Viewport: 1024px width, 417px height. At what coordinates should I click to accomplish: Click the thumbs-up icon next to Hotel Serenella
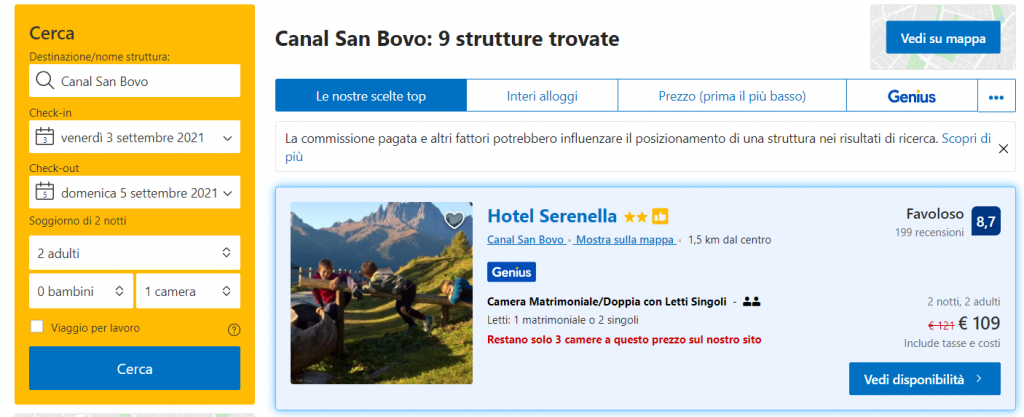[x=660, y=216]
